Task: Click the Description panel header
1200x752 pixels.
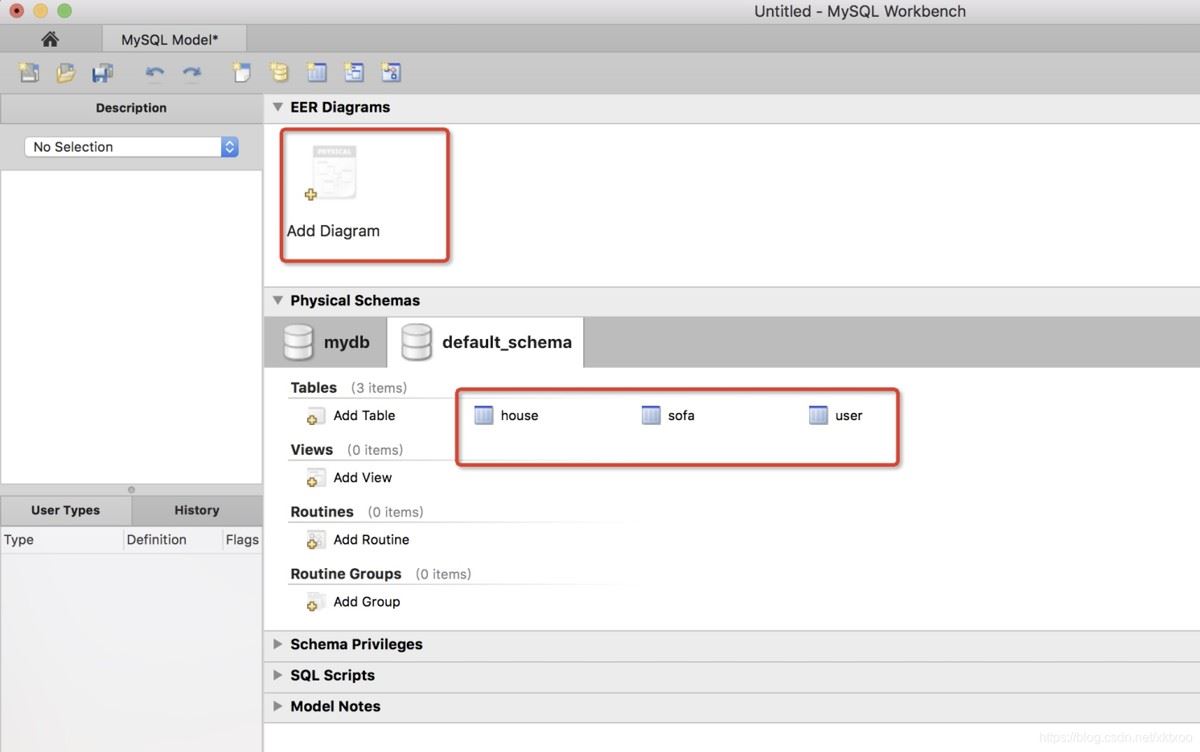Action: pyautogui.click(x=131, y=108)
